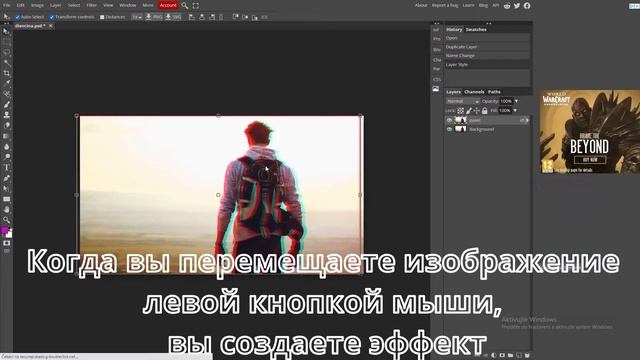This screenshot has height=360, width=640.
Task: Click the search magnifier in menu bar
Action: pos(185,5)
